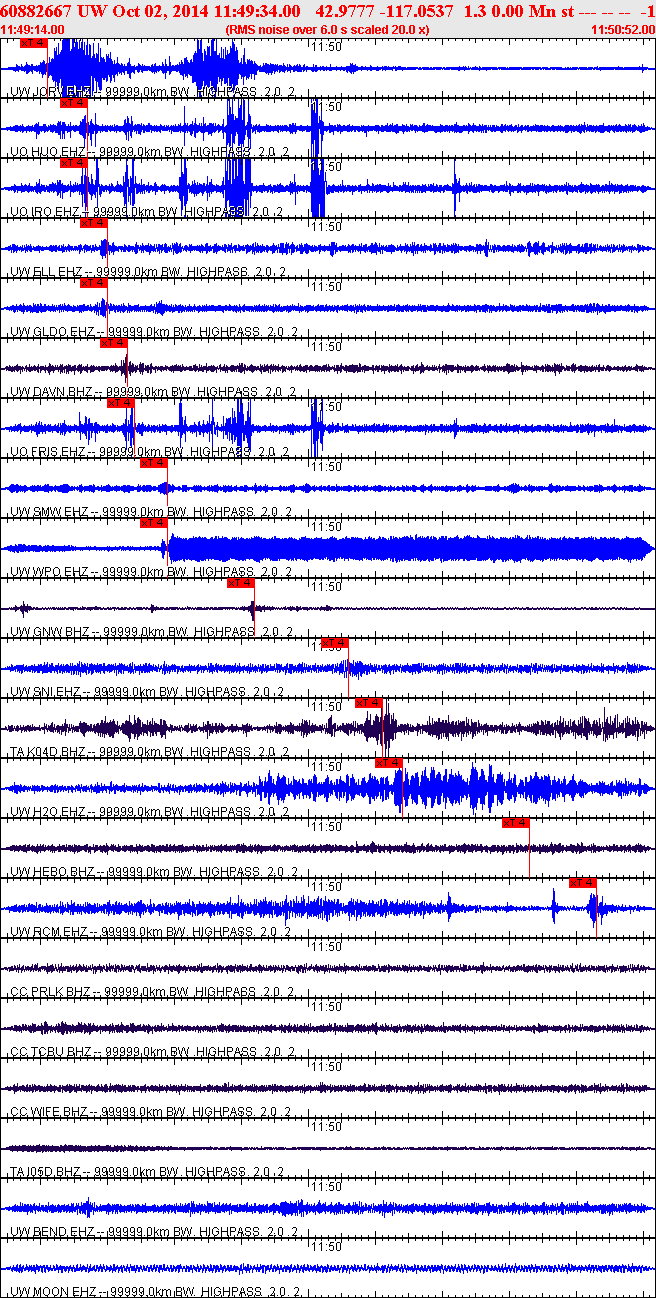The width and height of the screenshot is (656, 1298).
Task: Click the 'UW ELL EHZ' station label
Action: (x=45, y=271)
